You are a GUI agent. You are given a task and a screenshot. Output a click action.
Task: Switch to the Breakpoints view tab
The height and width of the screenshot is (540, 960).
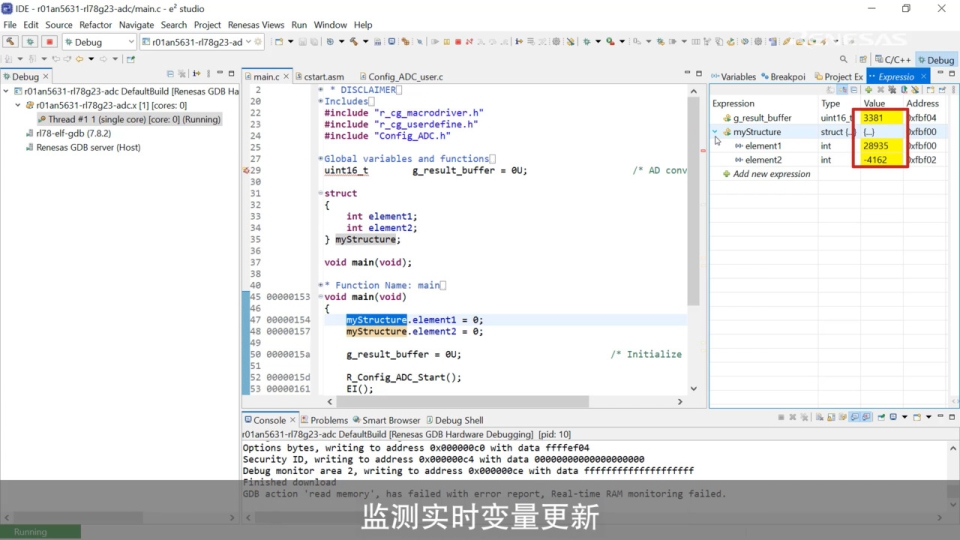click(x=783, y=77)
